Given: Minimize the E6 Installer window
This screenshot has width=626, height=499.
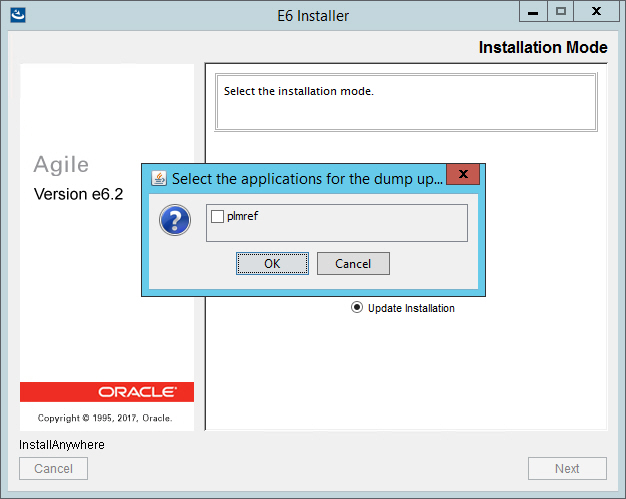Looking at the screenshot, I should 533,12.
